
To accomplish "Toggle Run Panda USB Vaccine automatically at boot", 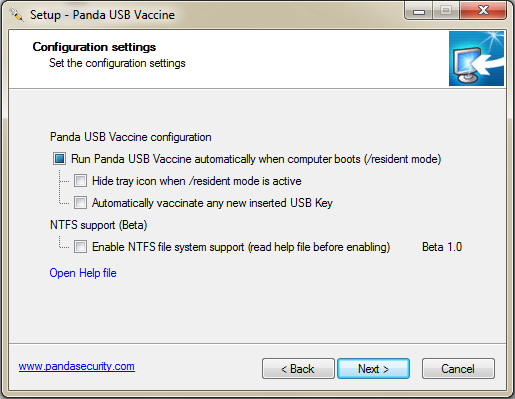I will coord(60,159).
